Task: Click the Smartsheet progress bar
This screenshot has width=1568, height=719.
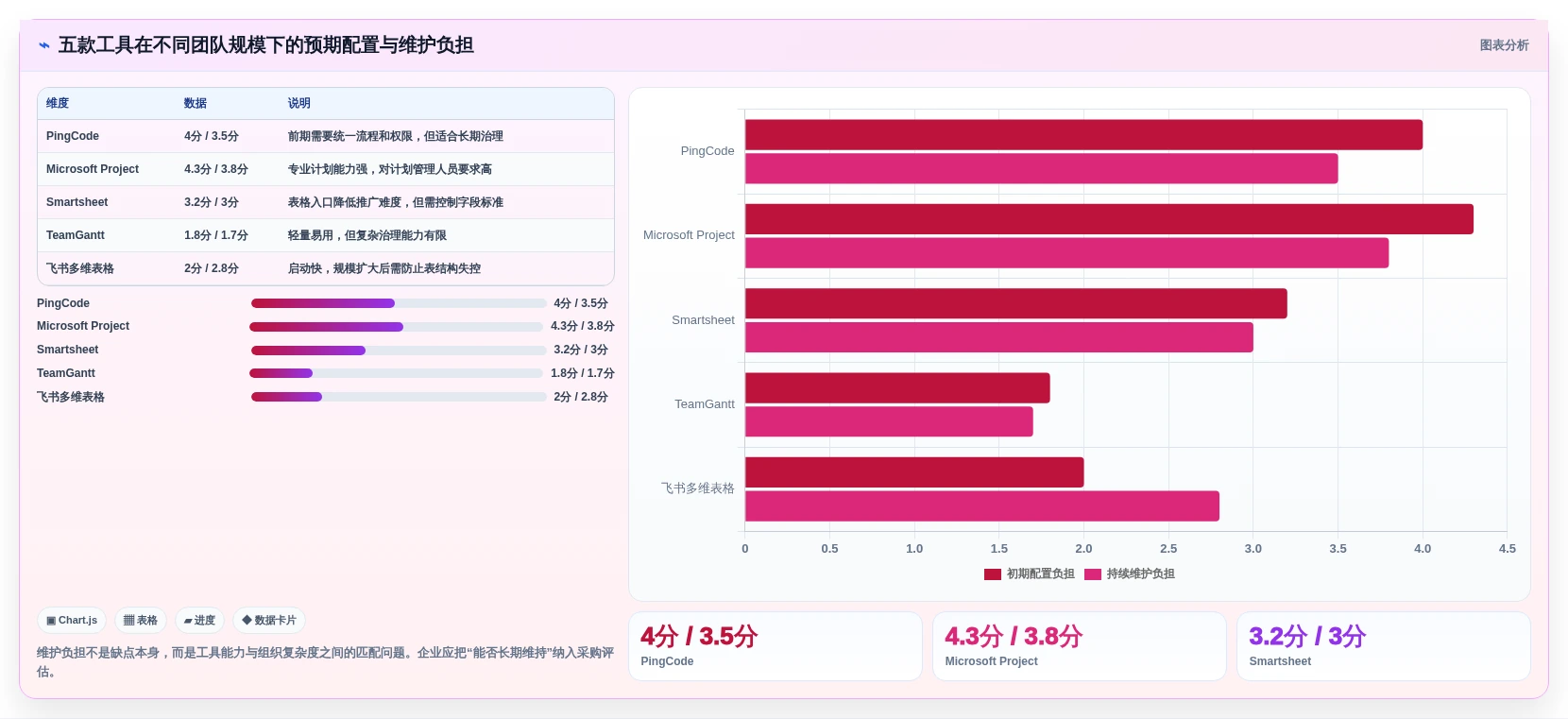Action: 399,351
